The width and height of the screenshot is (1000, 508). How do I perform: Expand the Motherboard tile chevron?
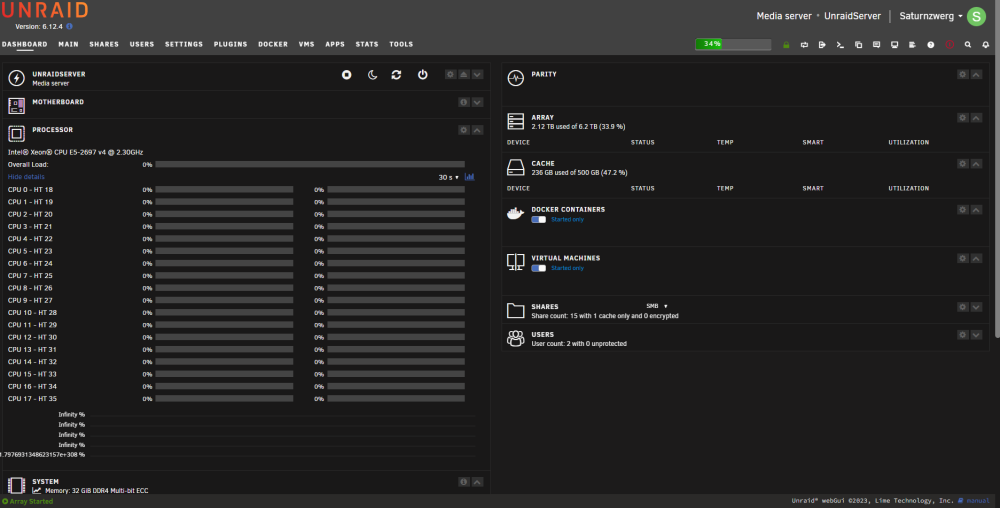(x=477, y=102)
